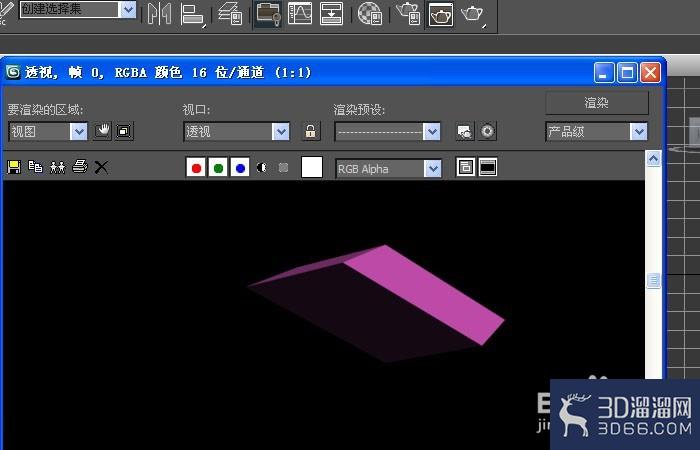Toggle the red channel button

[x=196, y=167]
